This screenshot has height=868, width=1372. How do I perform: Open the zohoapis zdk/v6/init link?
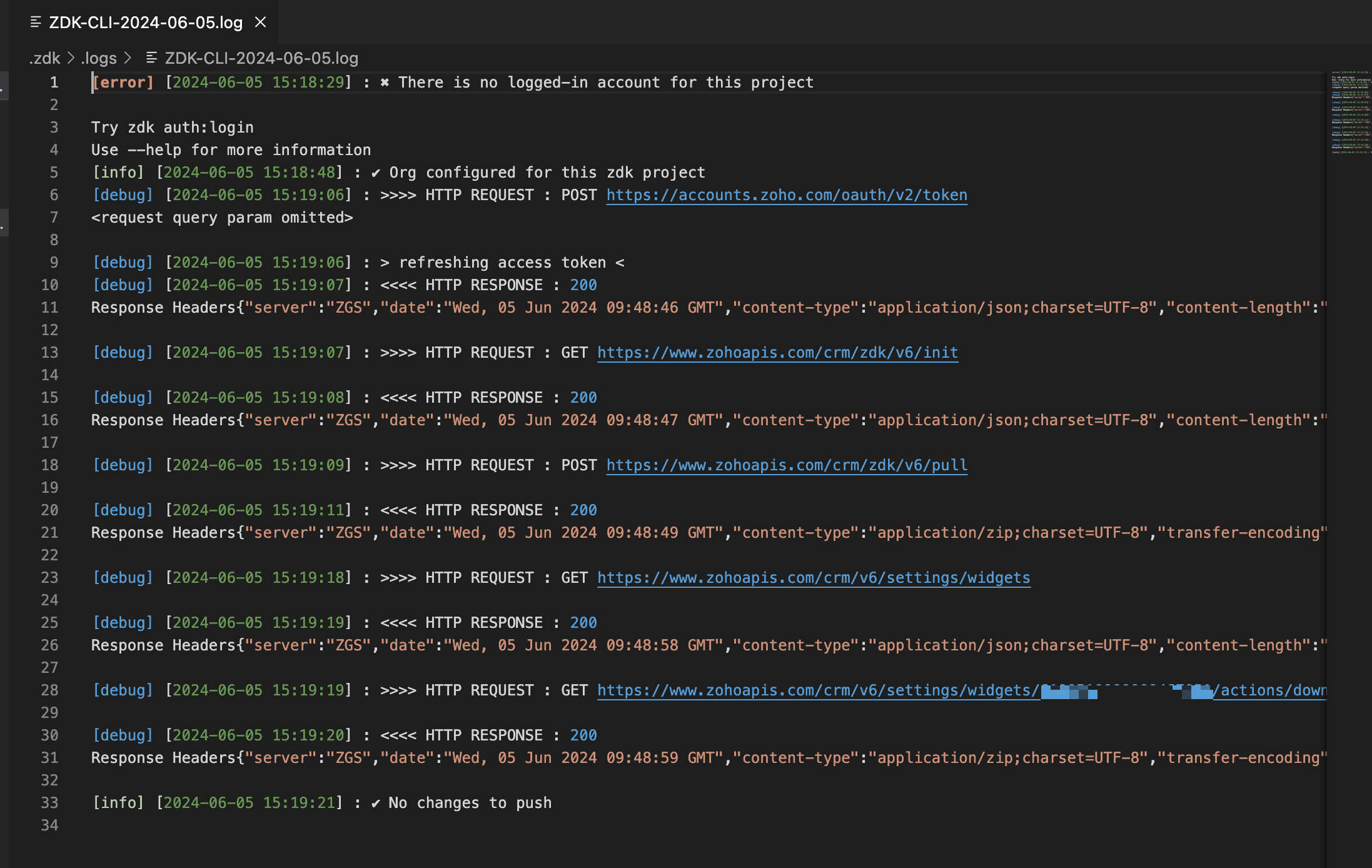777,353
